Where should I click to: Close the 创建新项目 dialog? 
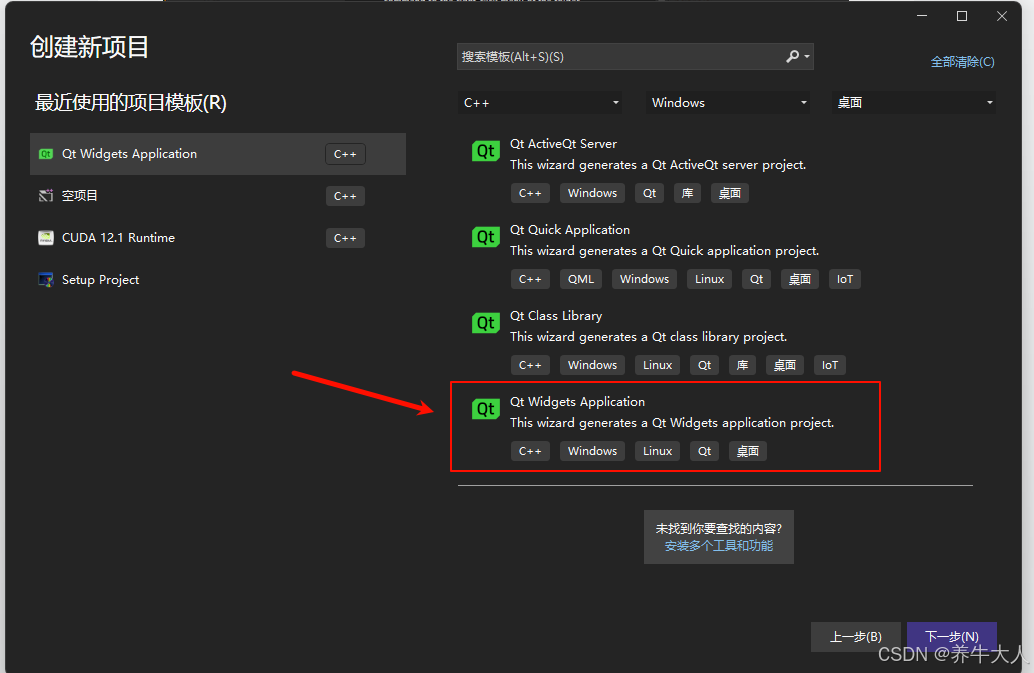(x=1002, y=16)
